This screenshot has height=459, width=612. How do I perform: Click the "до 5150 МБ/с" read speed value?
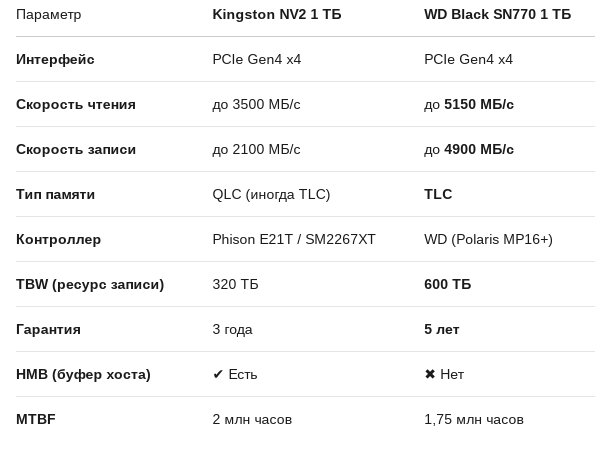[468, 104]
